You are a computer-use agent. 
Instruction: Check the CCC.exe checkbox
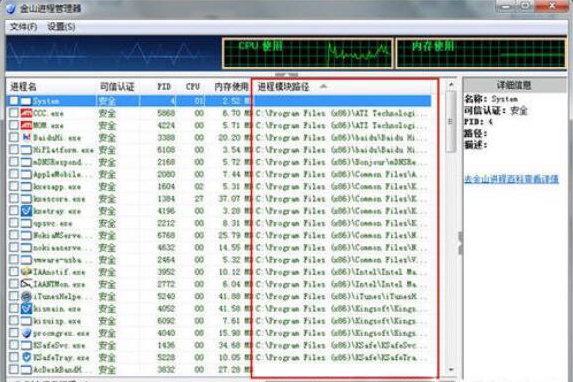point(14,113)
